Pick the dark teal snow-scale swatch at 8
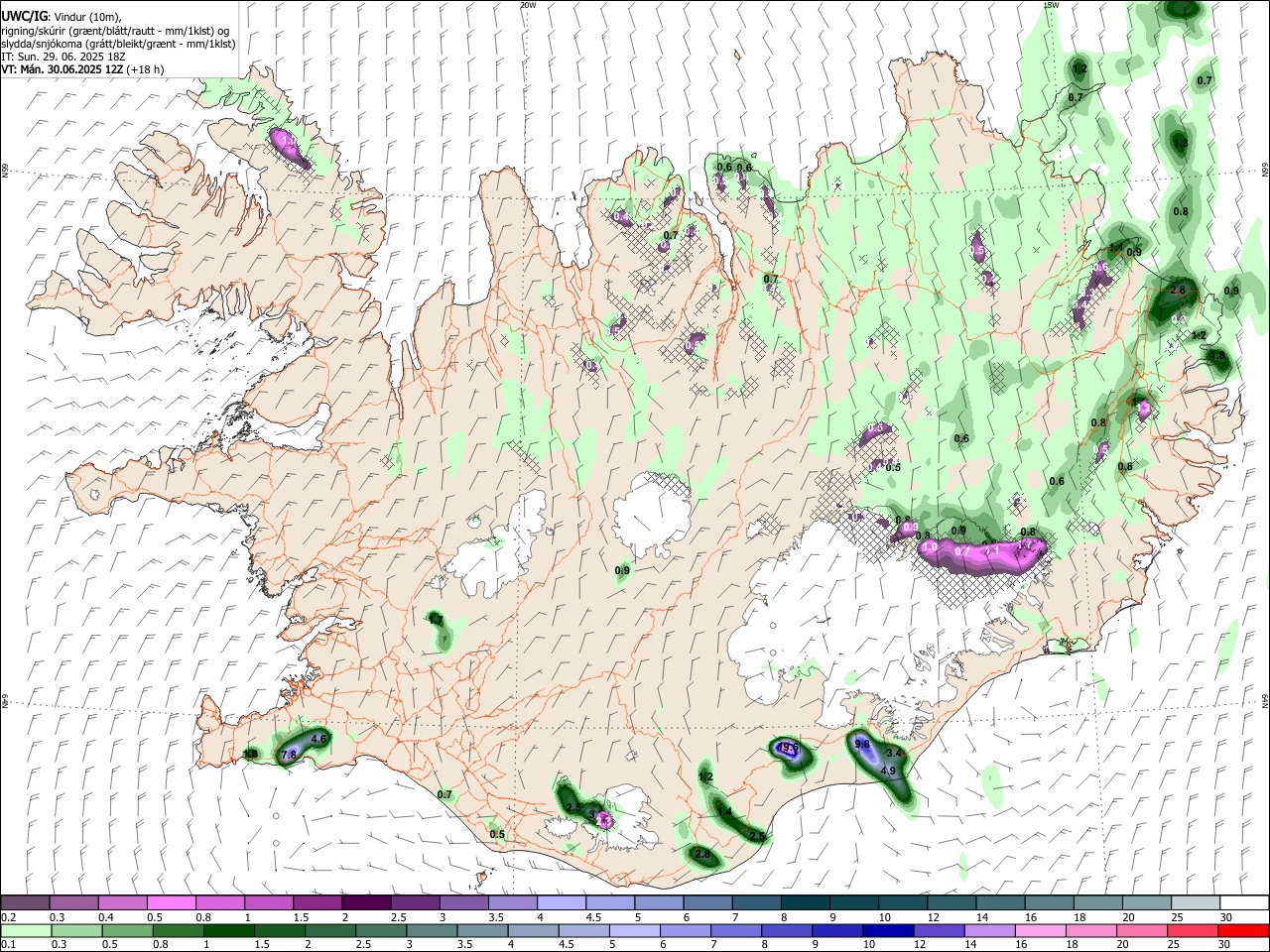Viewport: 1270px width, 952px height. 805,902
